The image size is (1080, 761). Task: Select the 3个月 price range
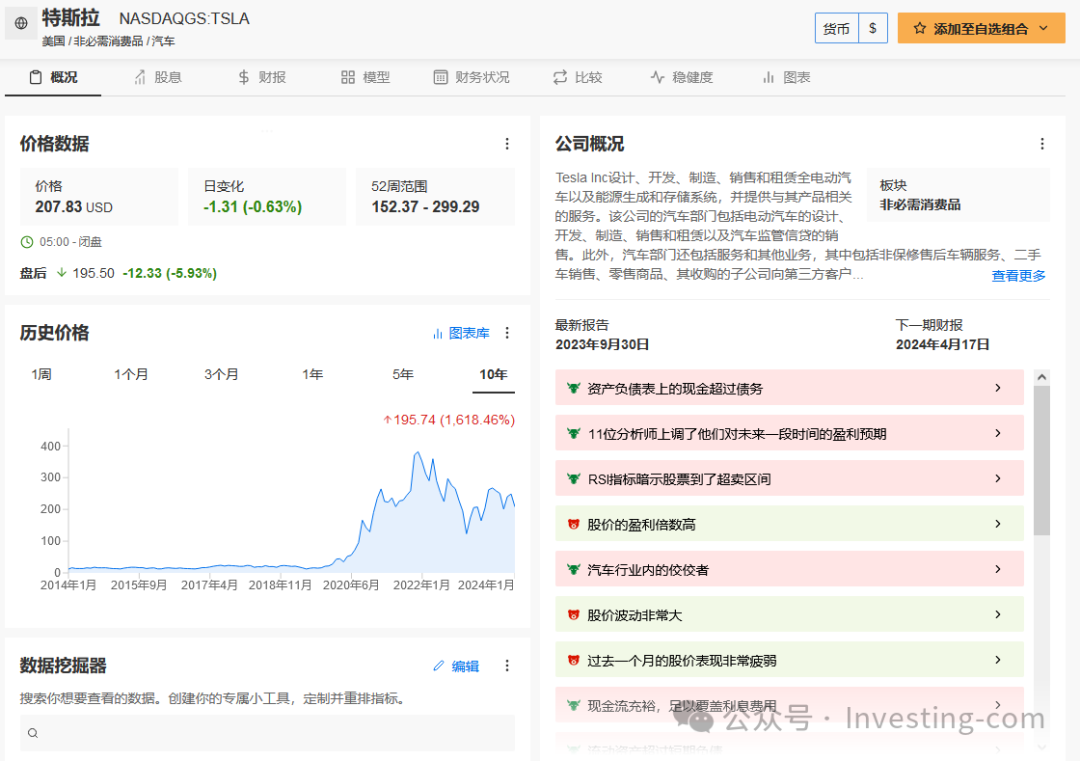pos(221,374)
